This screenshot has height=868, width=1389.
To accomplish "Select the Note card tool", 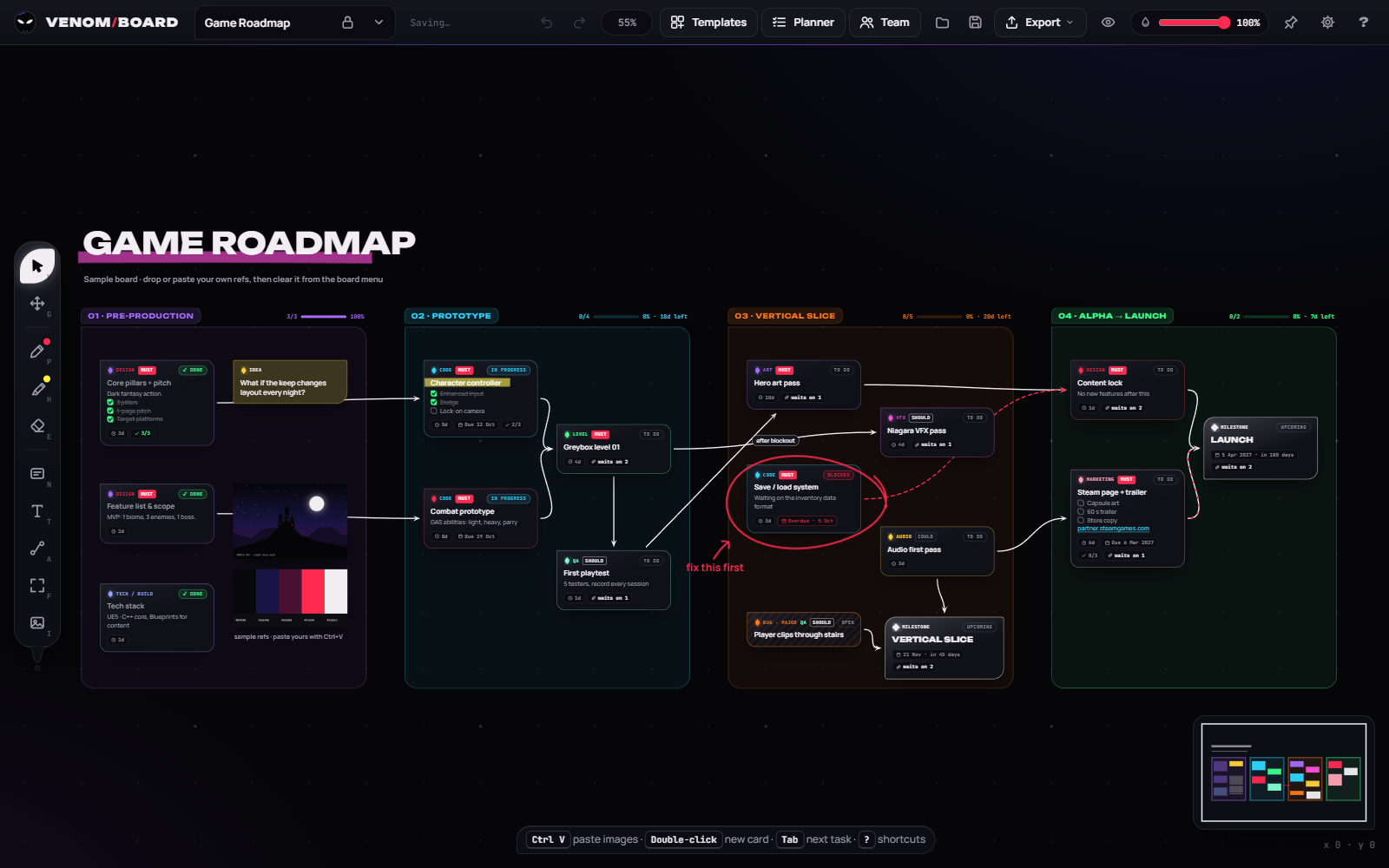I will pos(37,474).
